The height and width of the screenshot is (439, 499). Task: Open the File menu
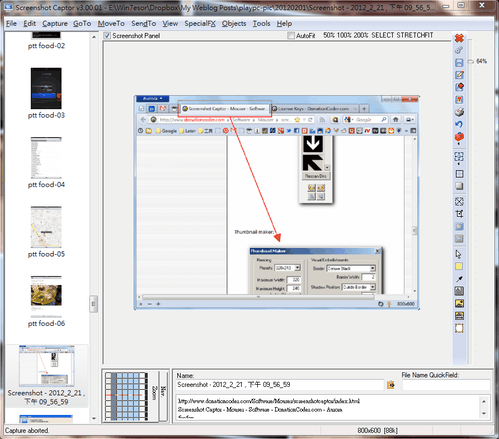pyautogui.click(x=11, y=24)
